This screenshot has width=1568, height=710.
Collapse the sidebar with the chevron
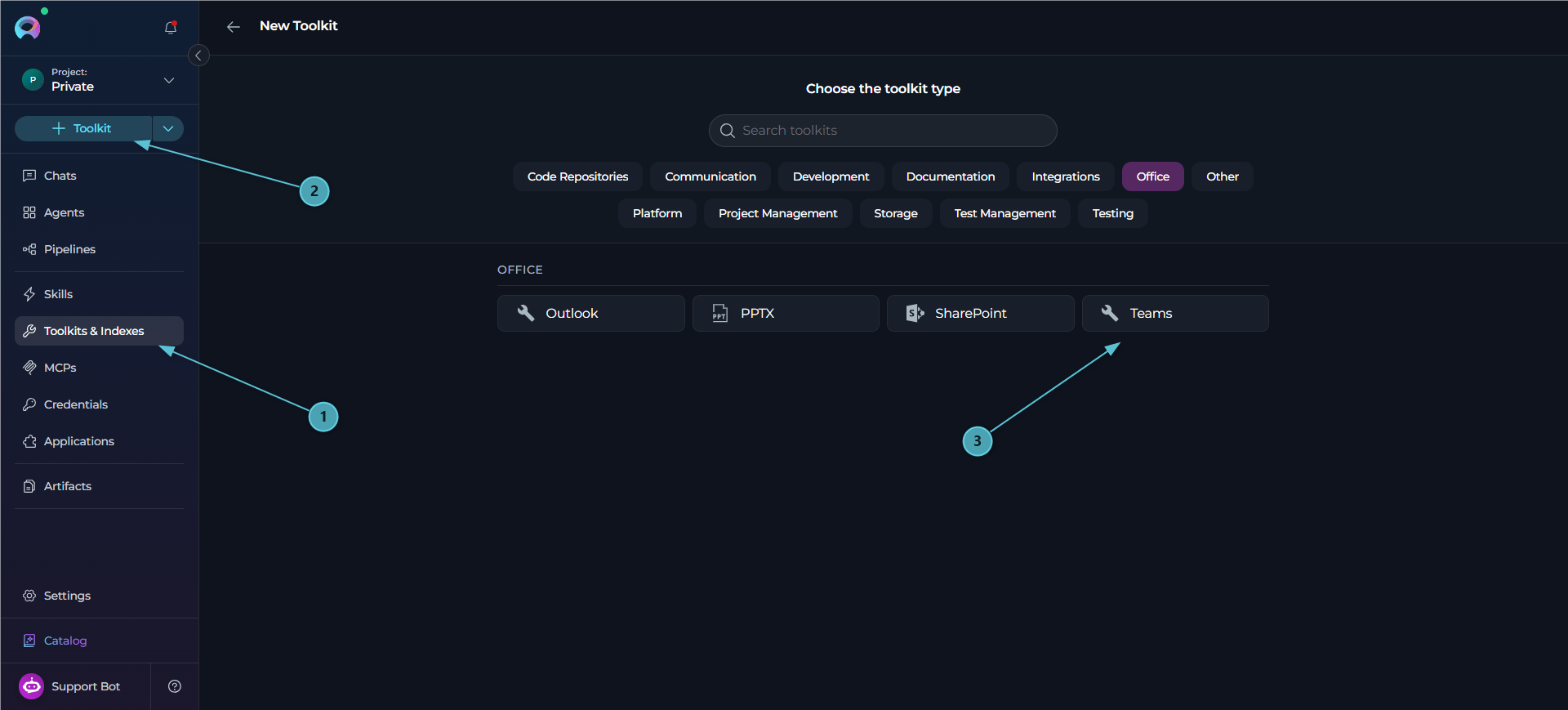198,56
